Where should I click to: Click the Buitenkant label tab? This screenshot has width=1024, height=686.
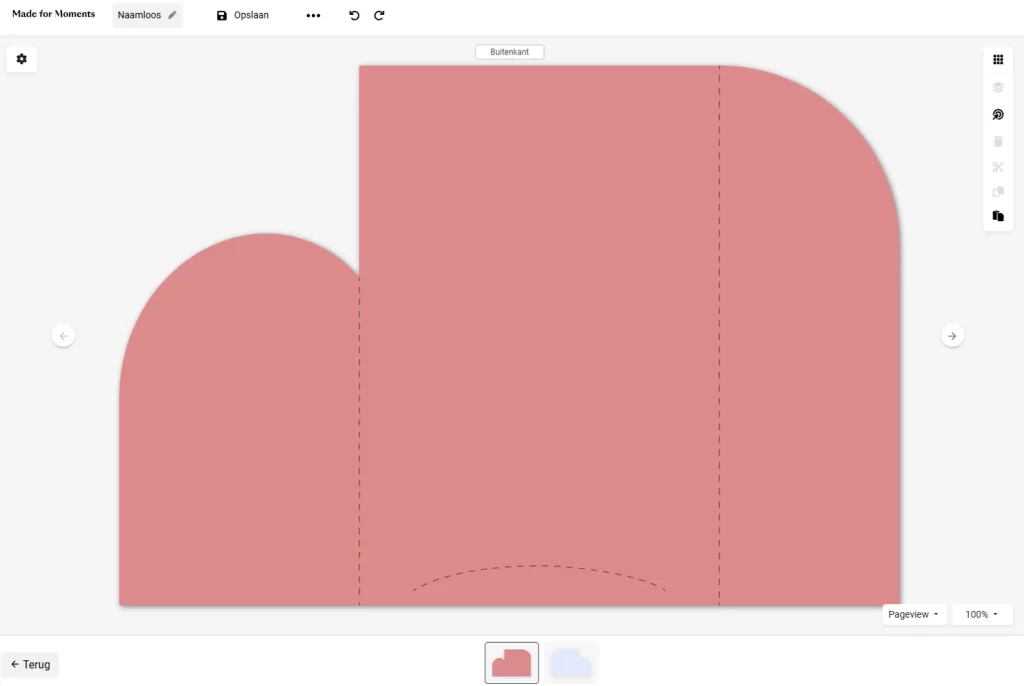[509, 52]
